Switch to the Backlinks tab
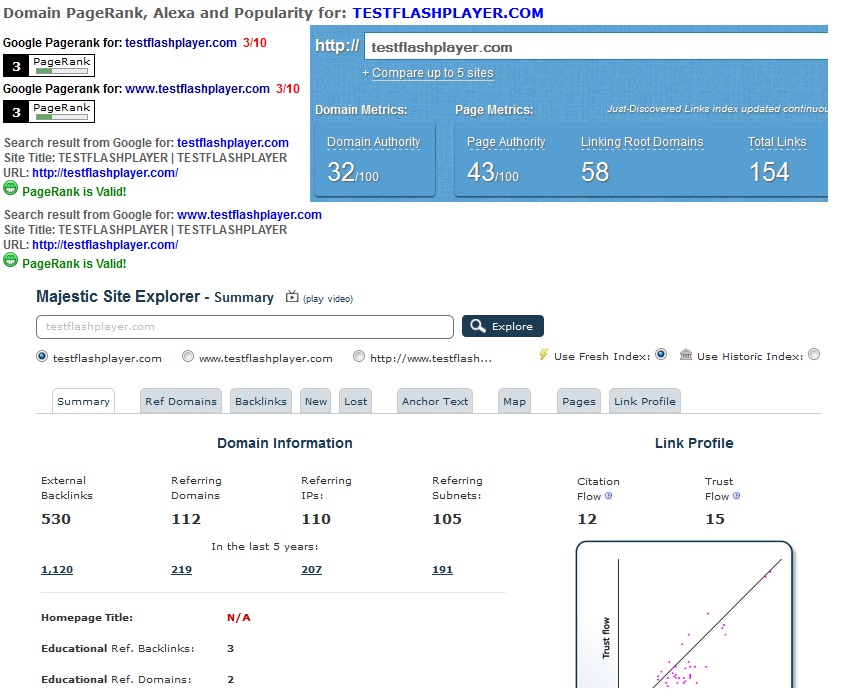Viewport: 846px width, 700px height. pos(261,401)
